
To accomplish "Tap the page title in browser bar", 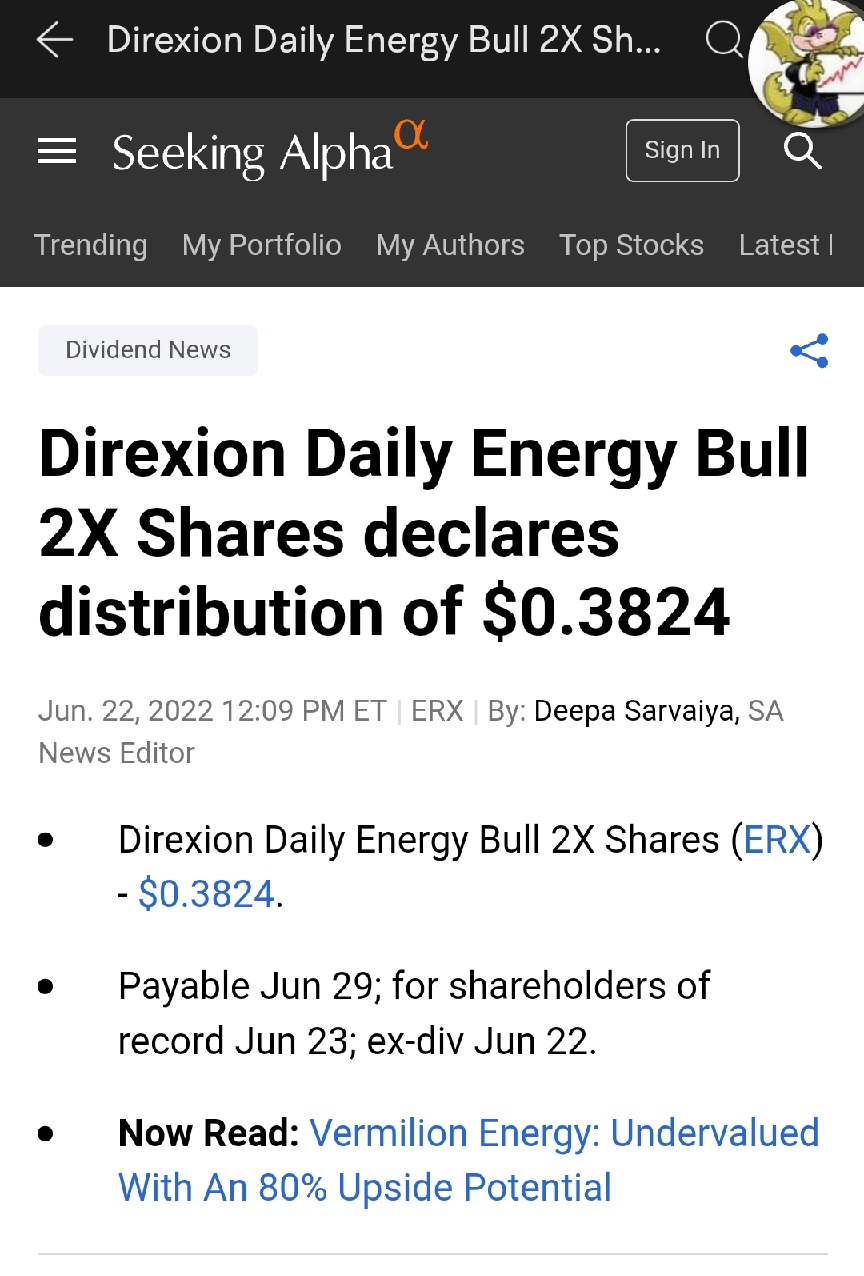I will point(384,40).
